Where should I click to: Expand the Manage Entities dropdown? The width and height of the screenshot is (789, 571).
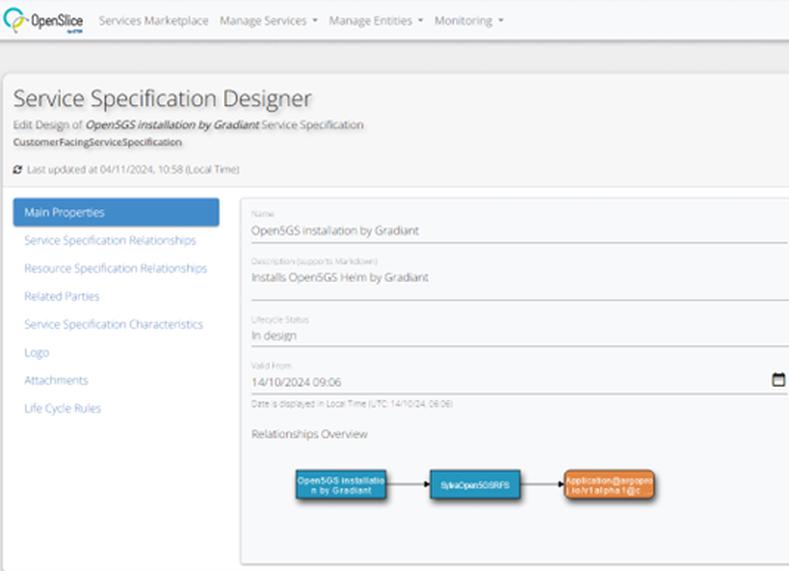(x=375, y=20)
